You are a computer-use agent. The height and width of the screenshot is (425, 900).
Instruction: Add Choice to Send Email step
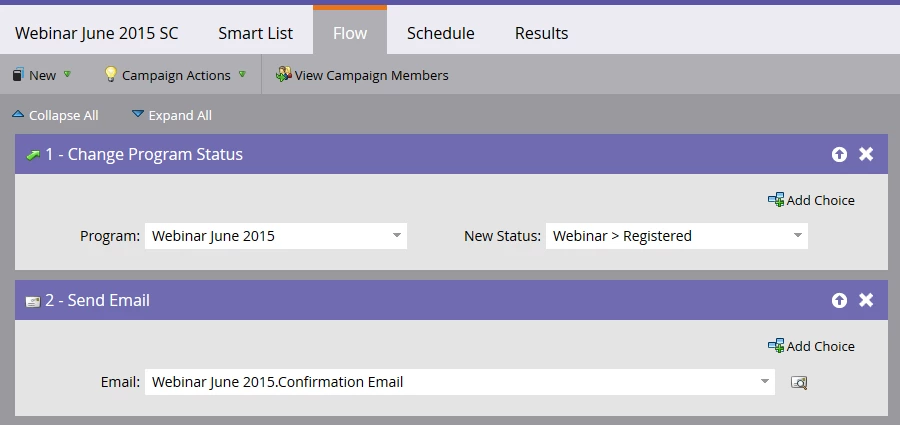[x=811, y=346]
